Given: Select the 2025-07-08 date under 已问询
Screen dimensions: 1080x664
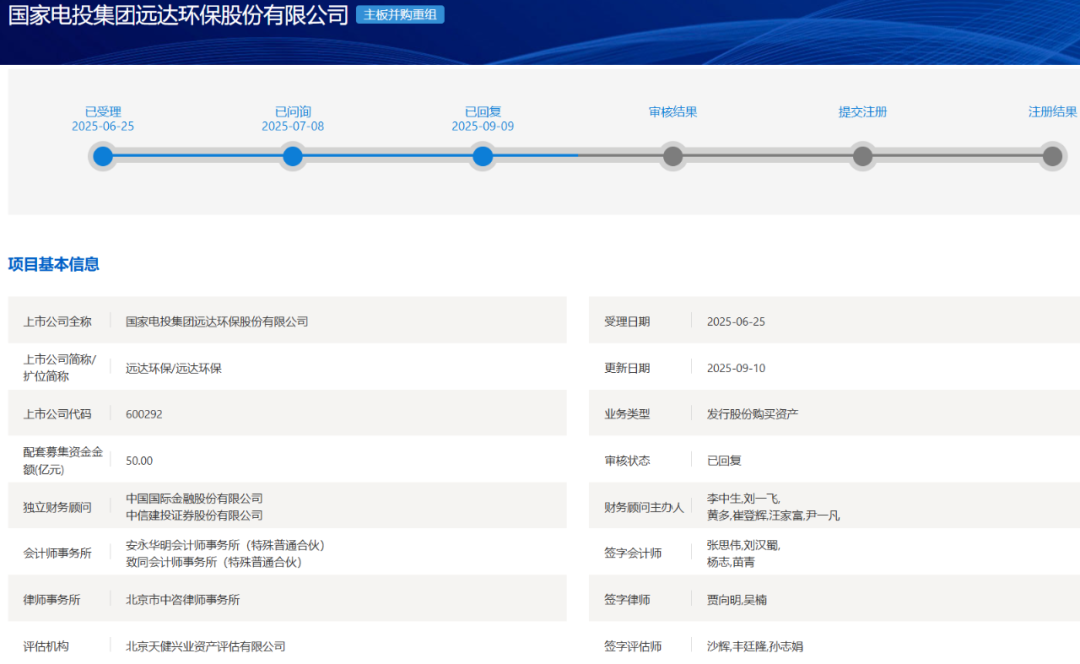Looking at the screenshot, I should 293,127.
